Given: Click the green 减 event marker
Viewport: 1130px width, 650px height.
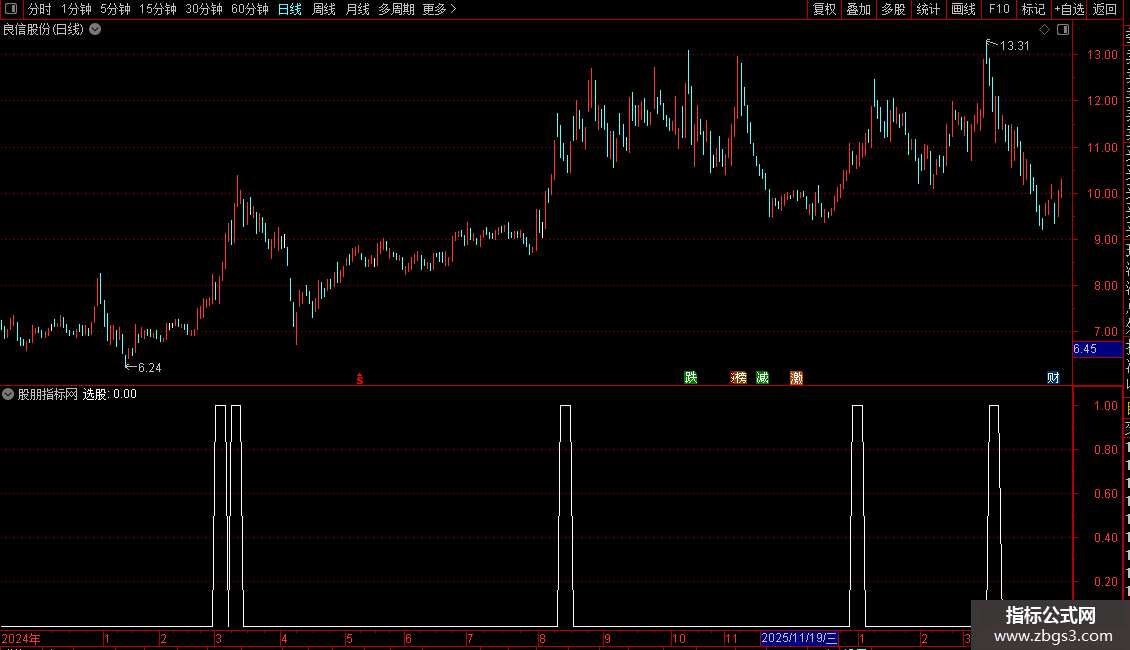Looking at the screenshot, I should (762, 378).
